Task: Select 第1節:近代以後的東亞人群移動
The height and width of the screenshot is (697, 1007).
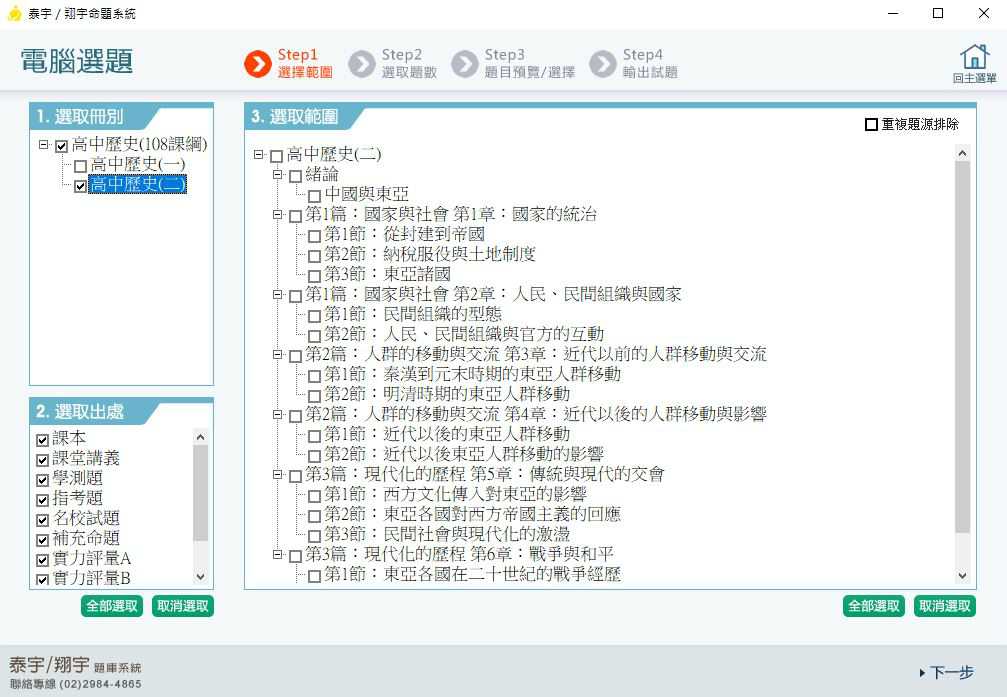Action: [446, 434]
